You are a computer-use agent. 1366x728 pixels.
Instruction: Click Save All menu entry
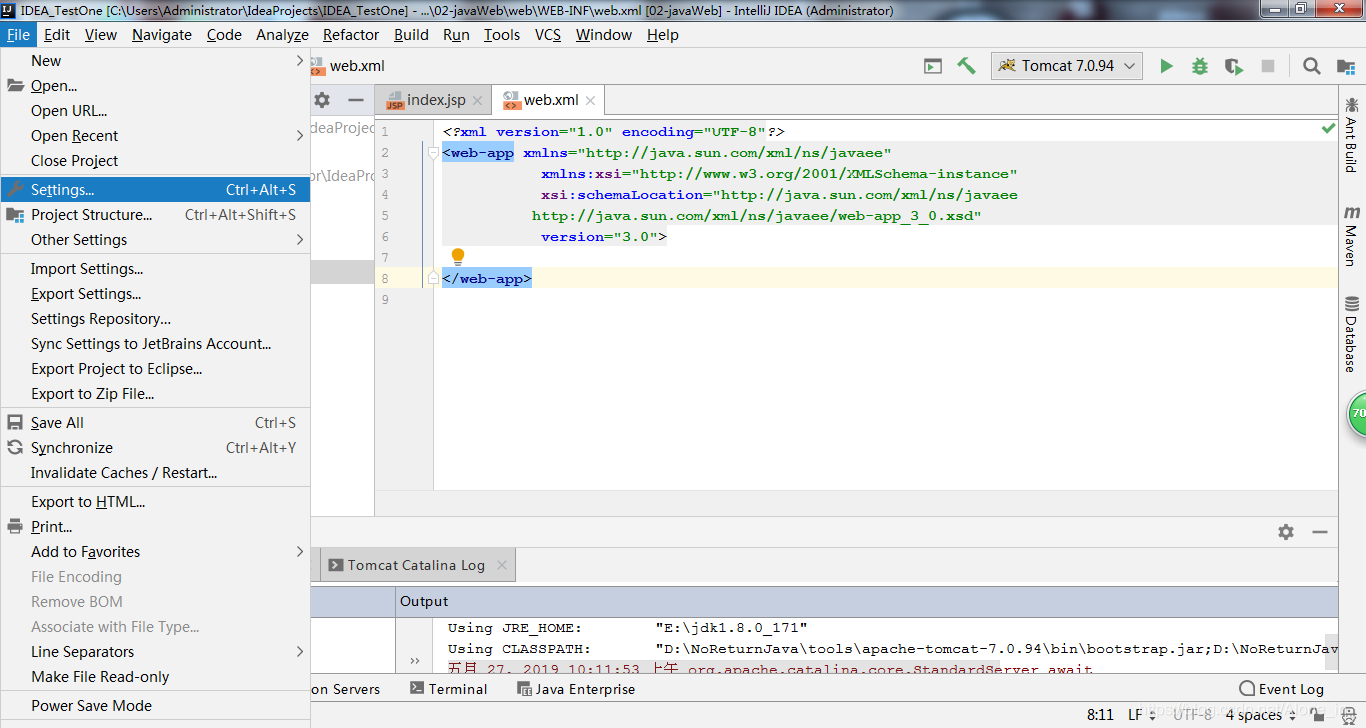[155, 423]
